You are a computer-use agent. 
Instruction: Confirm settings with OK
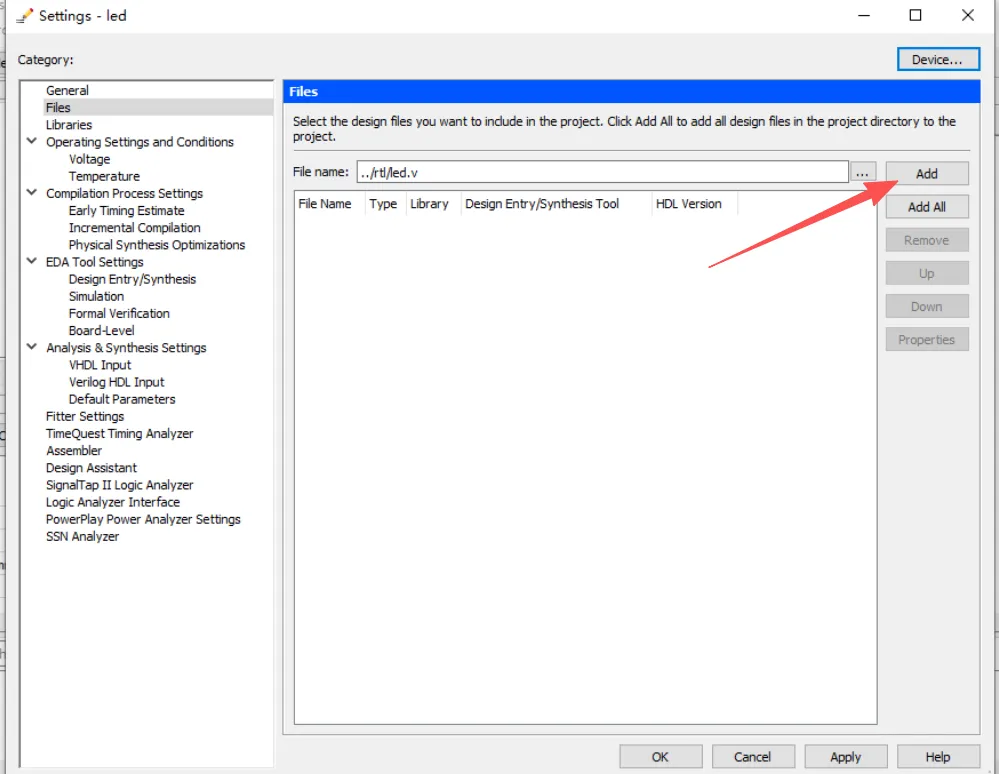coord(660,756)
